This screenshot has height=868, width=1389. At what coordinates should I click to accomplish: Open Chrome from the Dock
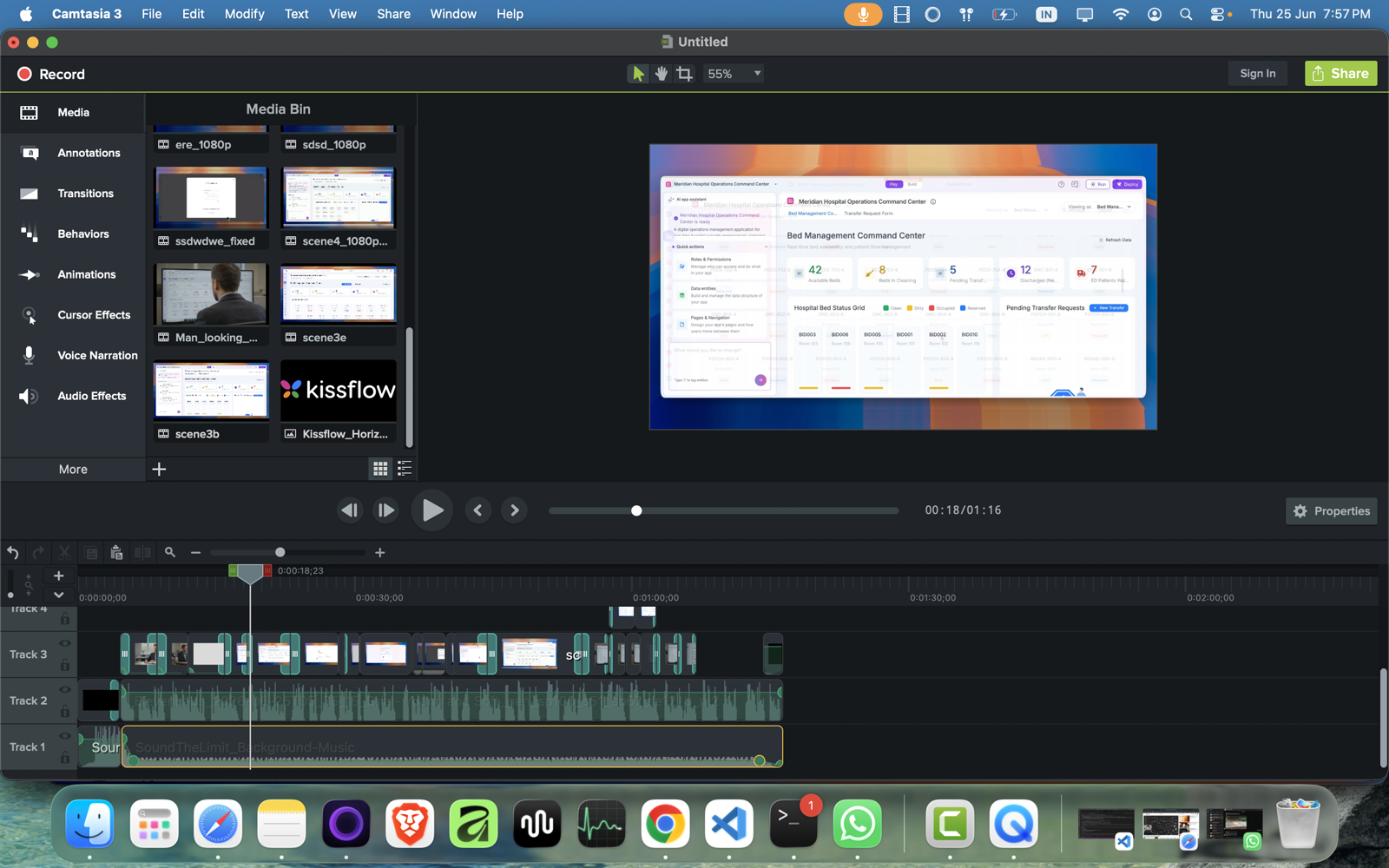[665, 824]
